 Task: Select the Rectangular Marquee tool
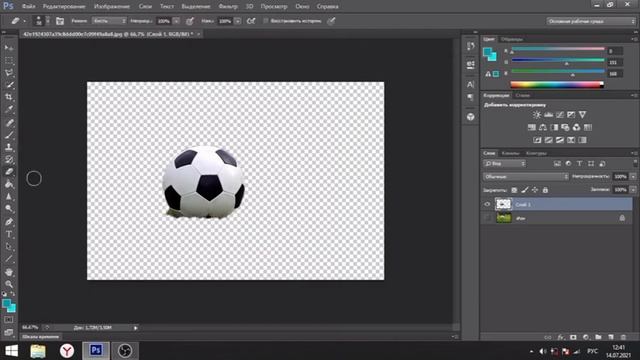9,60
